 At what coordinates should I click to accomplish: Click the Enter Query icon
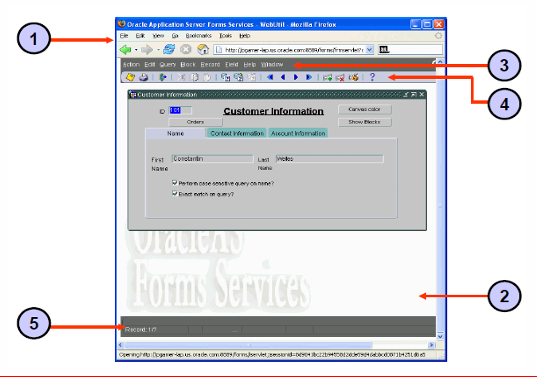pos(225,77)
